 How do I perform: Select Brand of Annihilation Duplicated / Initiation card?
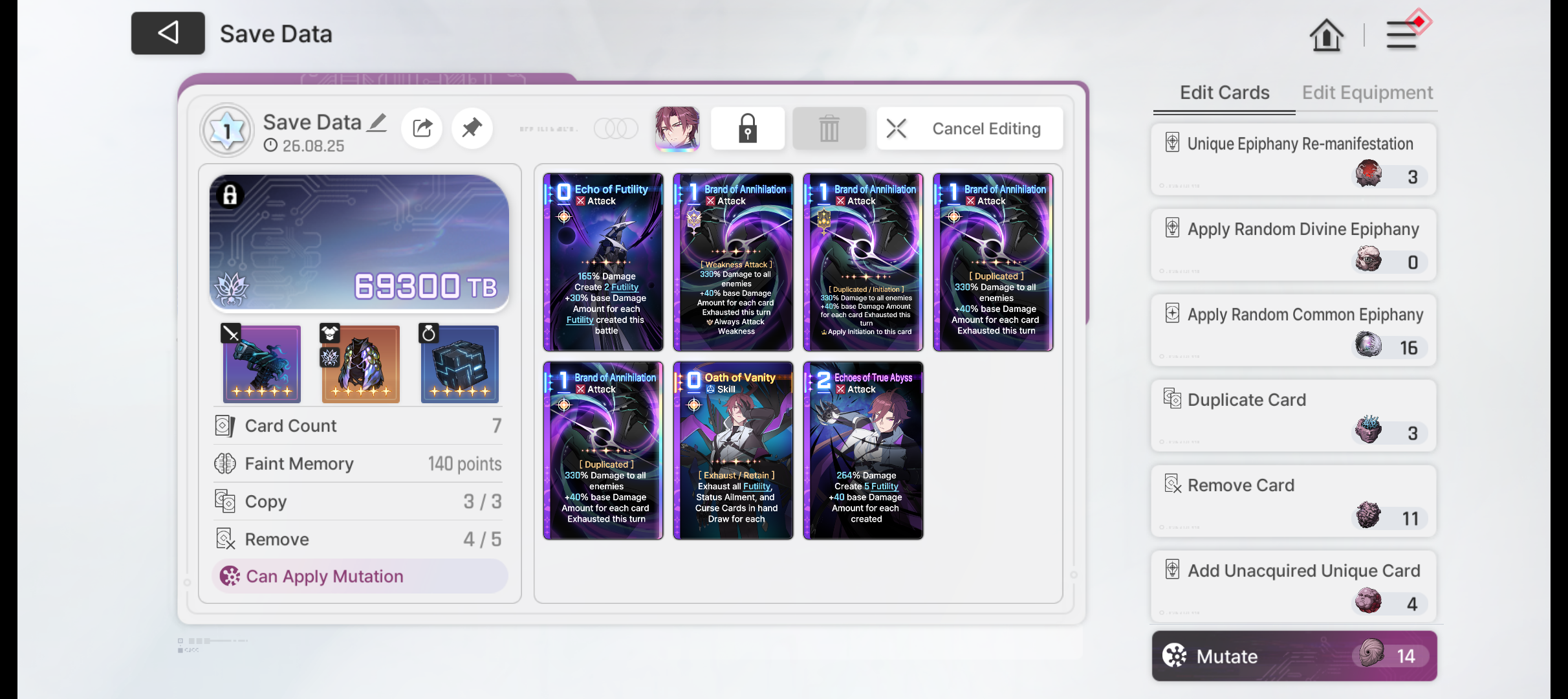click(x=864, y=262)
